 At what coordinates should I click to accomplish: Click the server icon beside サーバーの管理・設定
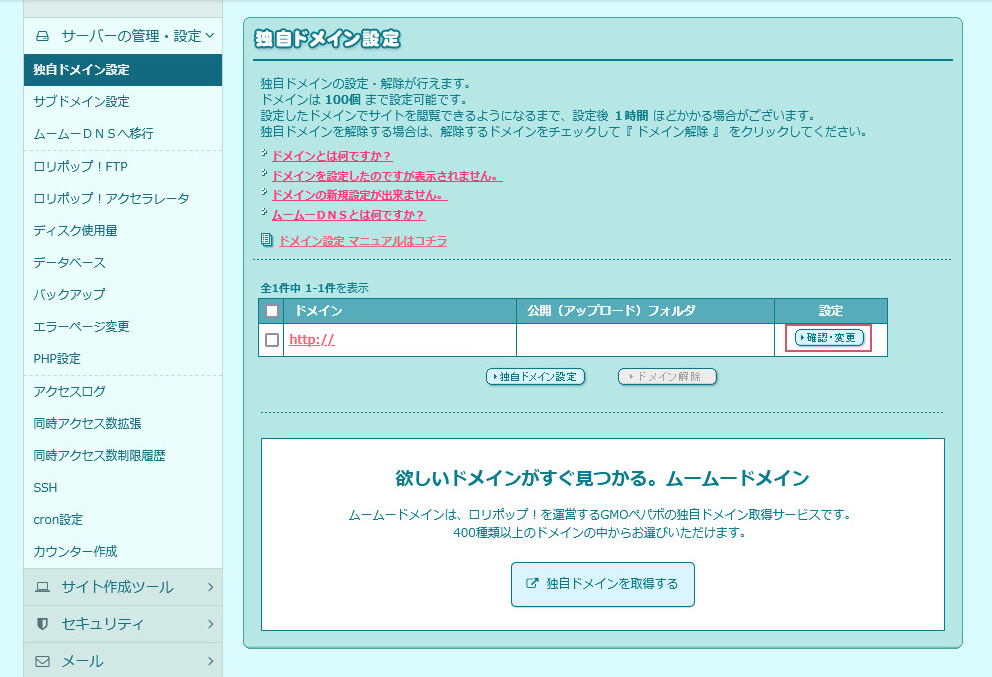point(42,36)
